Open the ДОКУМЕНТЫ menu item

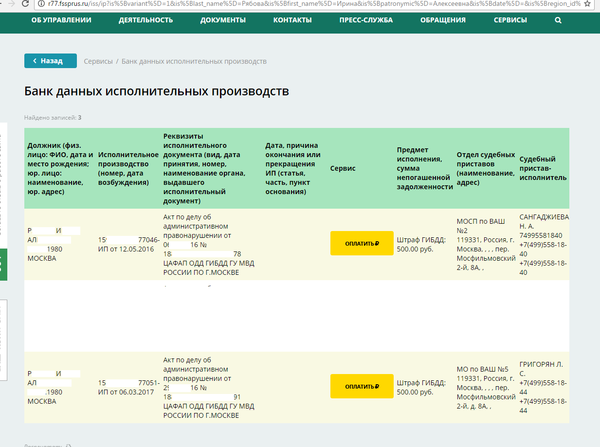[223, 19]
